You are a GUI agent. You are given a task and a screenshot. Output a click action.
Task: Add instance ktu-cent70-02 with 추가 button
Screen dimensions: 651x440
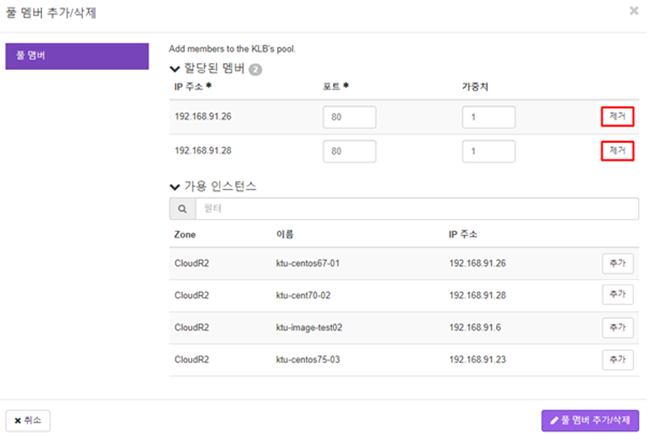pos(618,295)
